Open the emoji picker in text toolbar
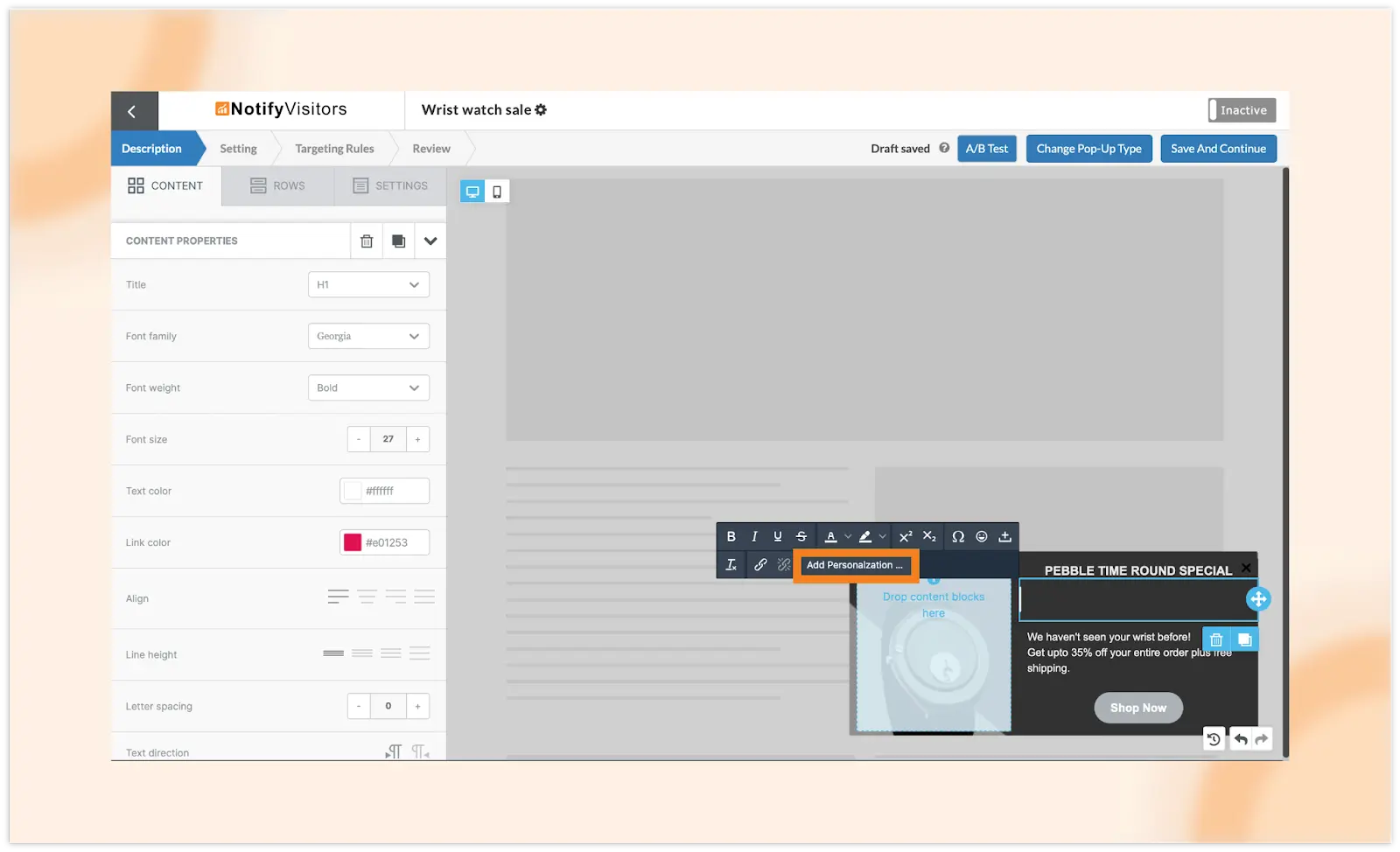Image resolution: width=1400 pixels, height=852 pixels. tap(982, 536)
